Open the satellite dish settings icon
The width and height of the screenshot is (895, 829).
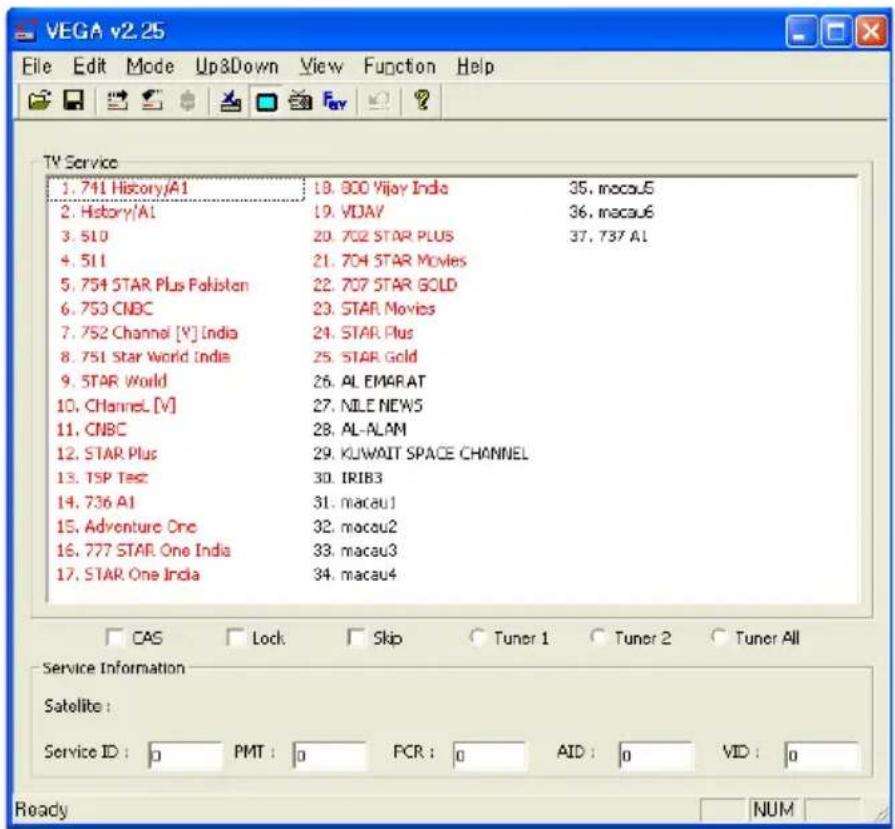click(x=231, y=102)
